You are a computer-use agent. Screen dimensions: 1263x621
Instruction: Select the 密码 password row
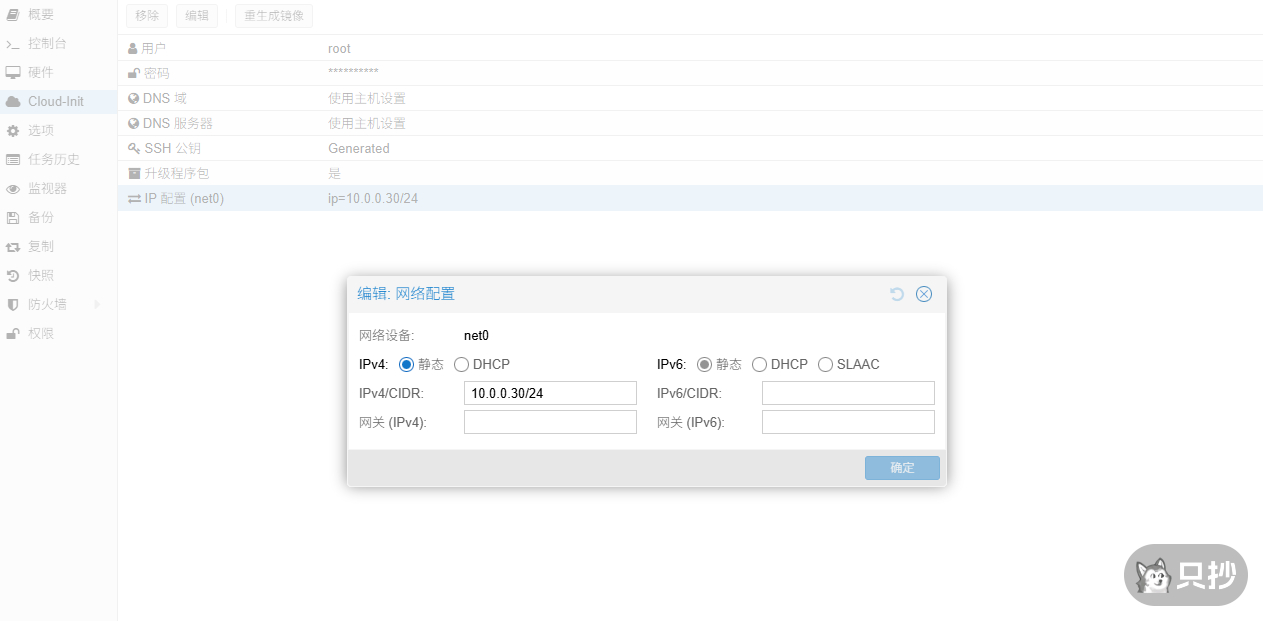click(690, 73)
